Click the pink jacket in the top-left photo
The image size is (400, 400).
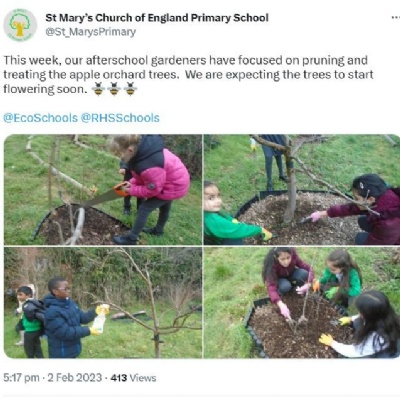159,174
